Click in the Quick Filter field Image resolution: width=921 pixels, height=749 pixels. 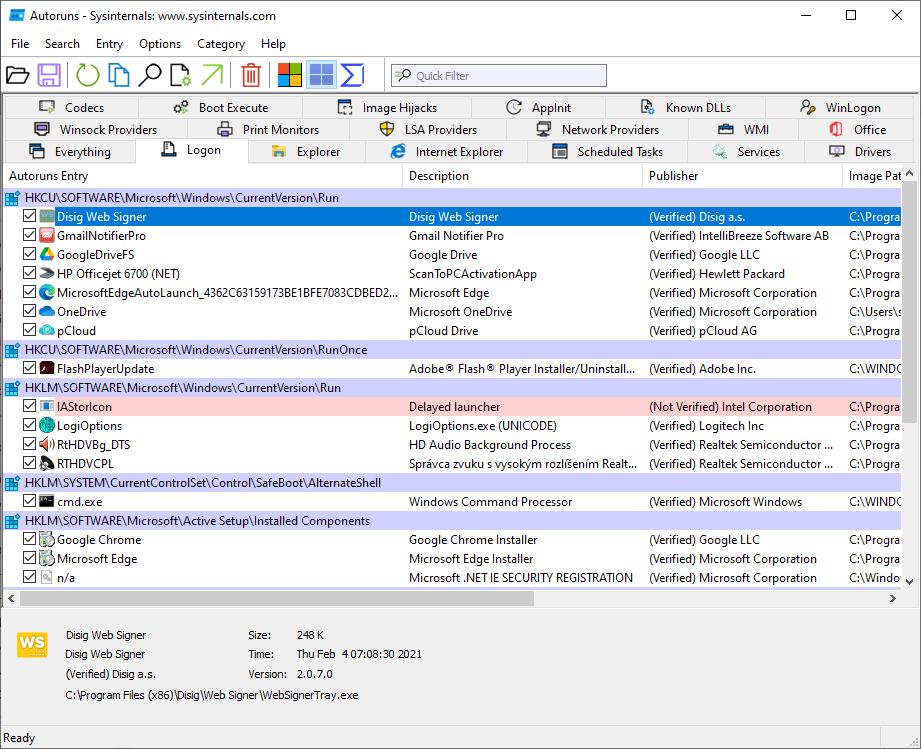499,75
